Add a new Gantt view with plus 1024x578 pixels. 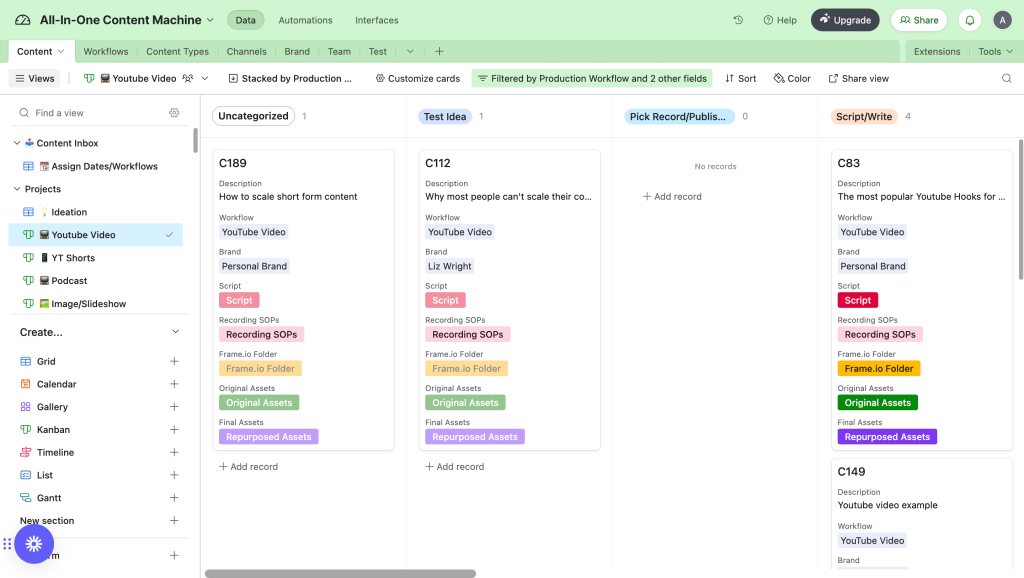[x=174, y=498]
